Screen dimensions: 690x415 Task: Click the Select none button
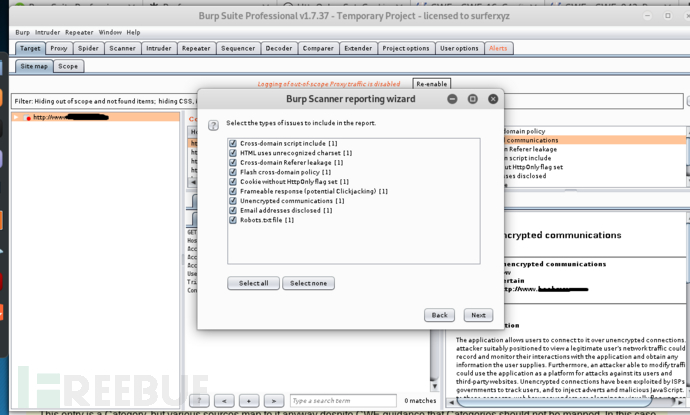(308, 283)
